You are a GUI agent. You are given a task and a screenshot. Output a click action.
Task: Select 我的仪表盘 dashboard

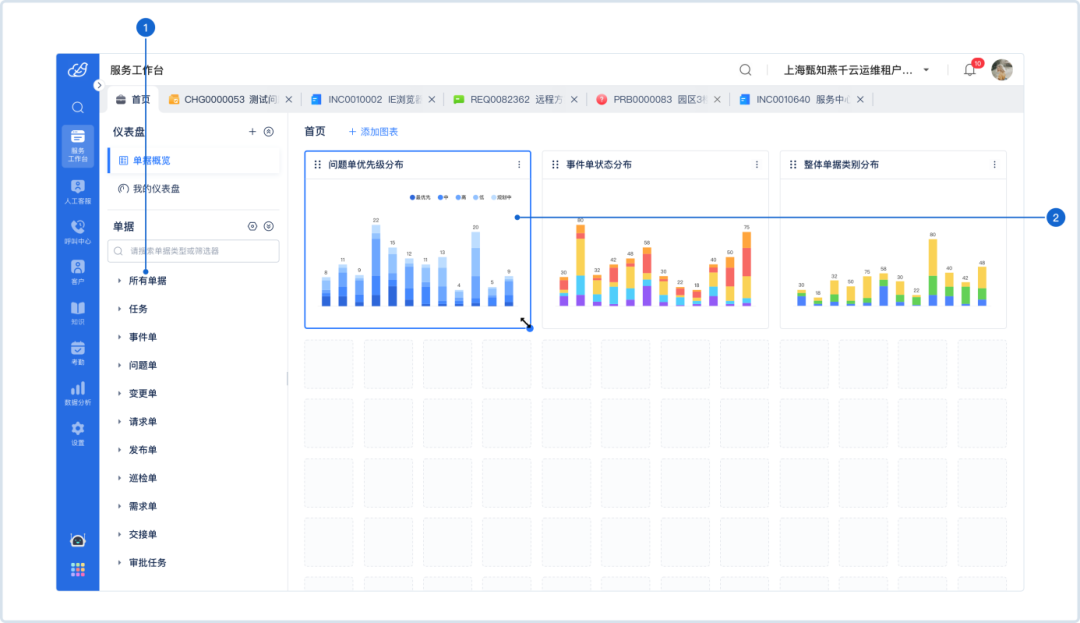pyautogui.click(x=194, y=189)
